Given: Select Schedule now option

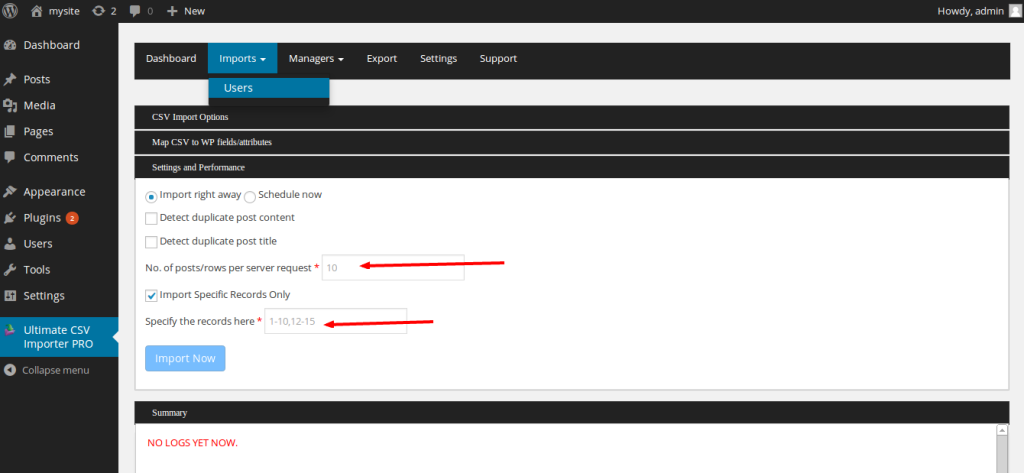Looking at the screenshot, I should 250,197.
